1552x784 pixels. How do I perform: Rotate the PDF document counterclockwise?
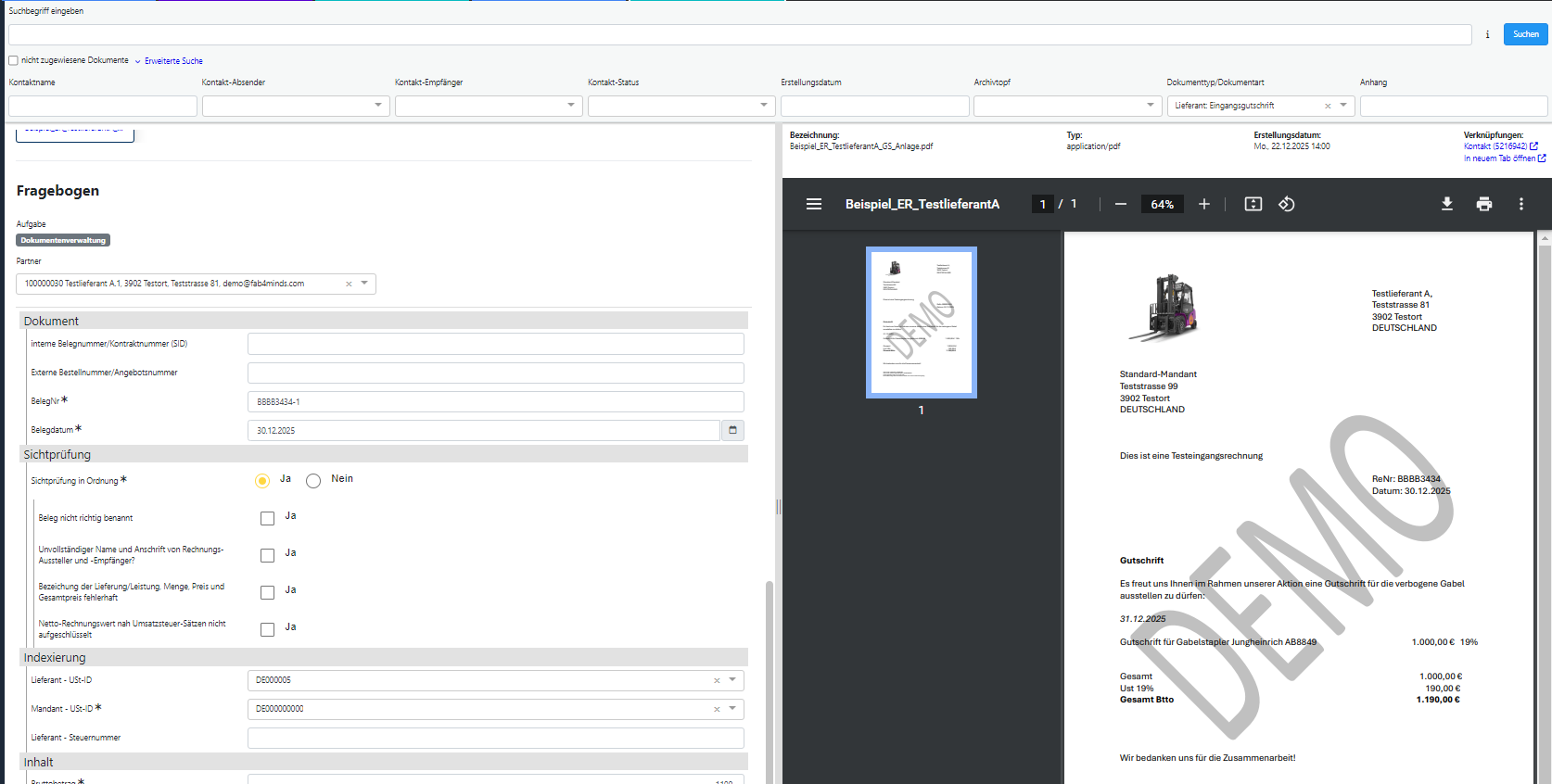click(1286, 204)
